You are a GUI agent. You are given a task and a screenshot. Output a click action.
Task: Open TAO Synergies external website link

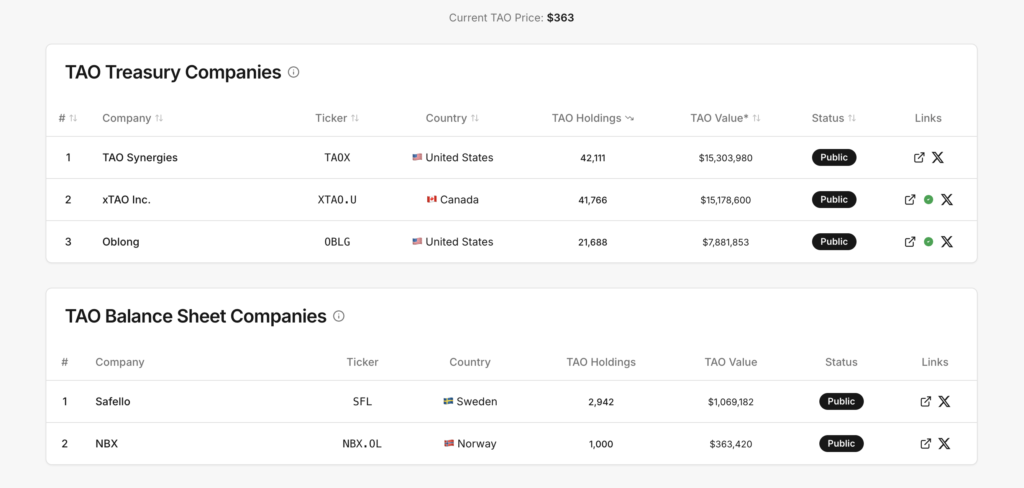(919, 157)
